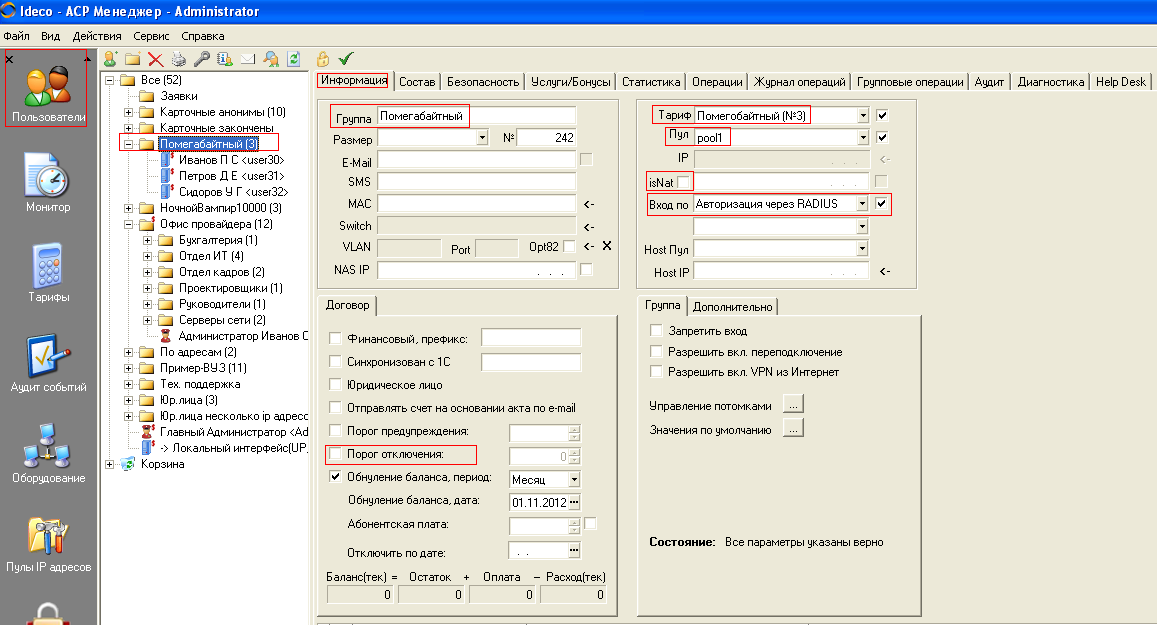Image resolution: width=1157 pixels, height=625 pixels.
Task: Click the Управление потомками ellipsis button
Action: 792,406
